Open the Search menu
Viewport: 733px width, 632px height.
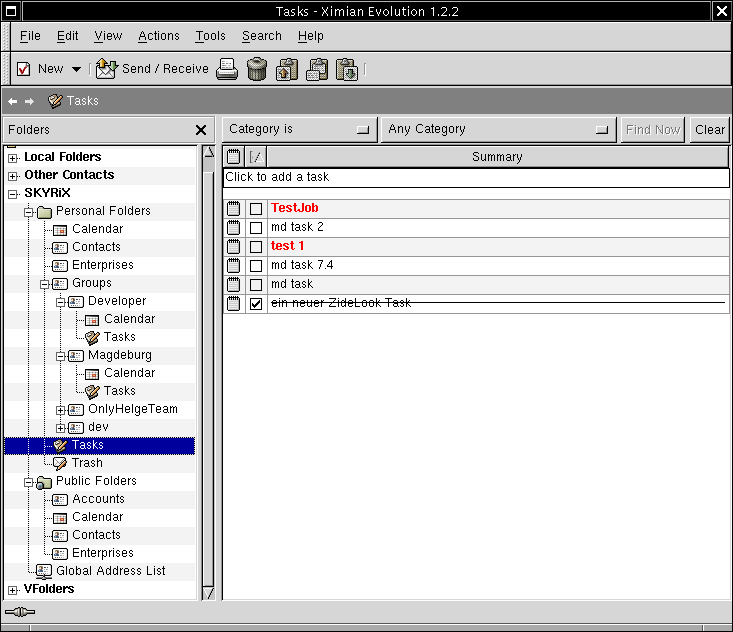point(262,36)
